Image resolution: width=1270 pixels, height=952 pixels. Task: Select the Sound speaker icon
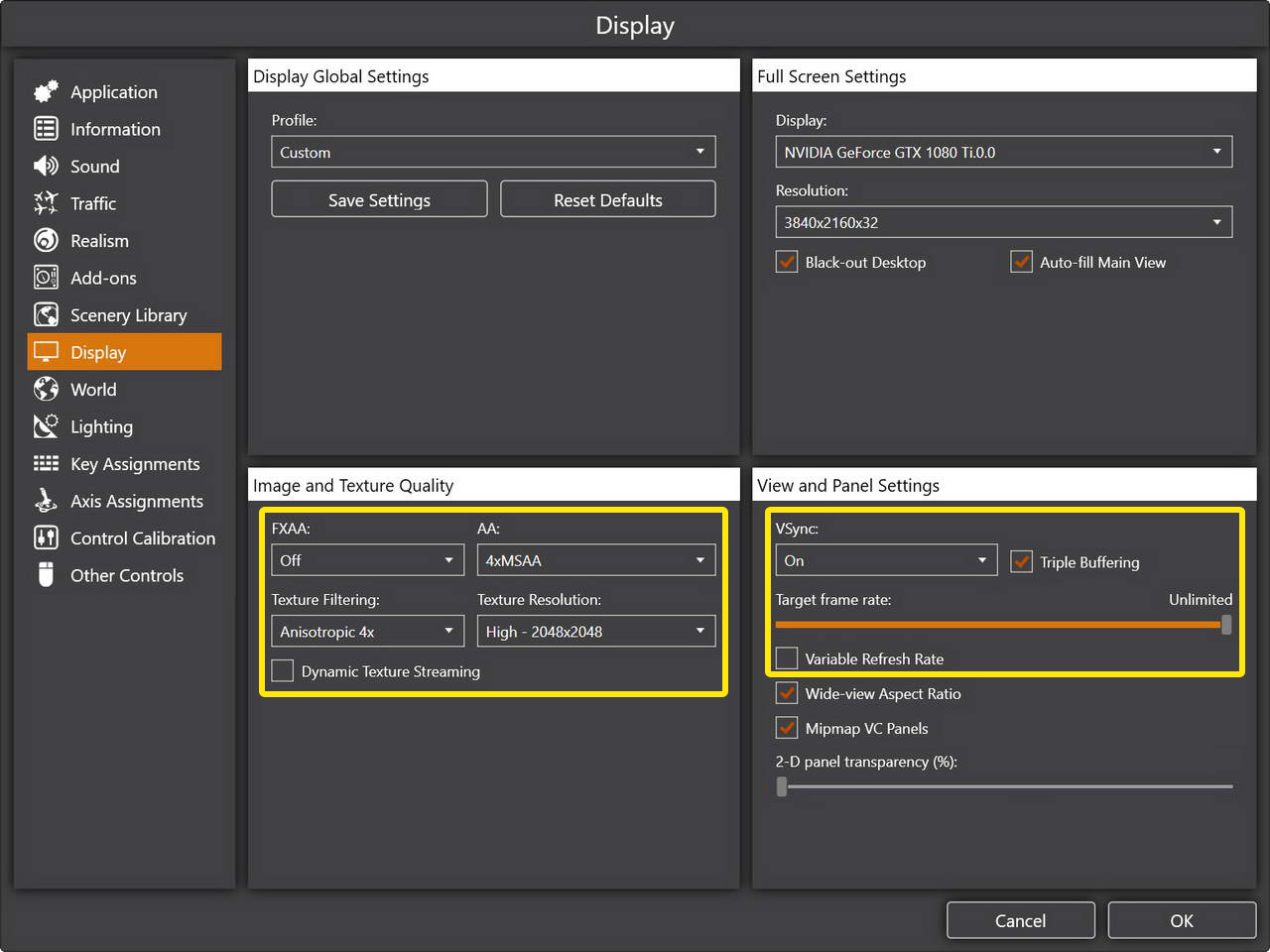[x=46, y=167]
